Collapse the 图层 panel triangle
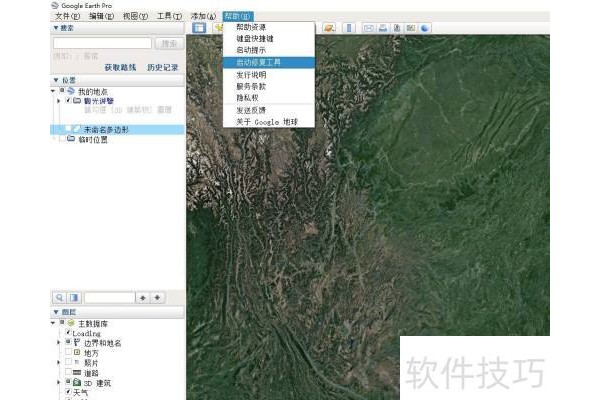 click(x=56, y=312)
